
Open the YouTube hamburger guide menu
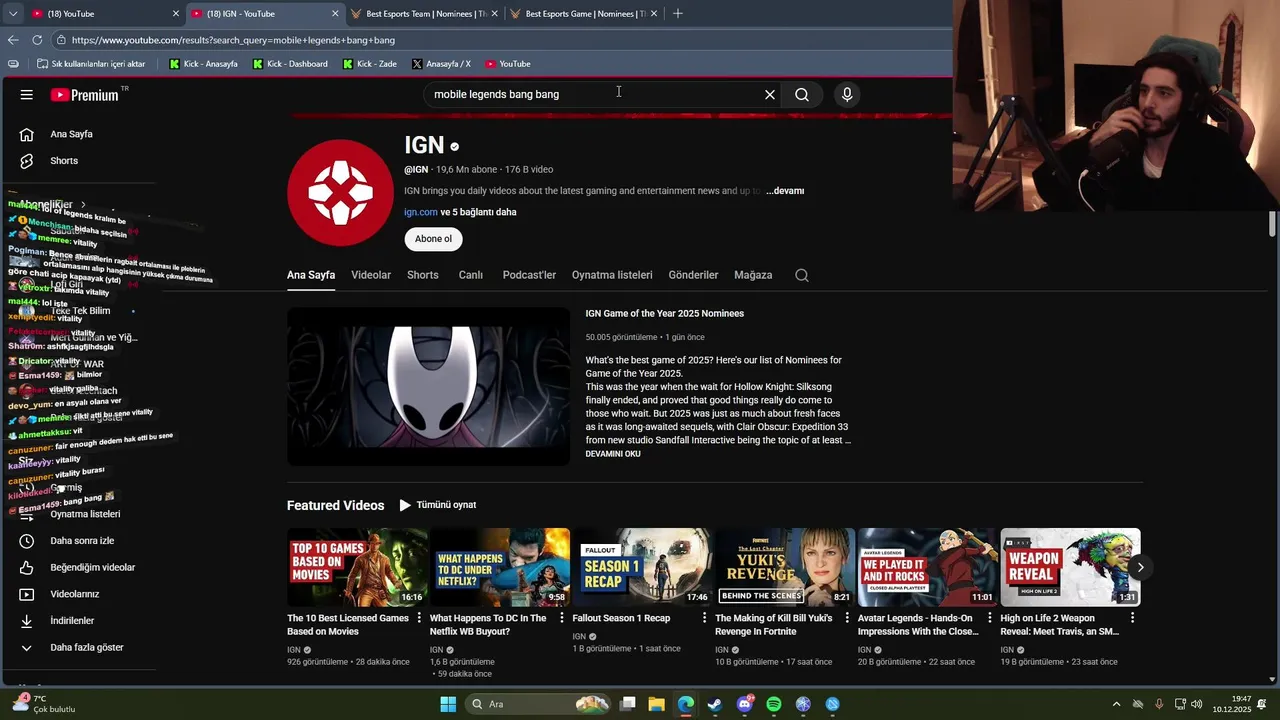click(x=27, y=95)
